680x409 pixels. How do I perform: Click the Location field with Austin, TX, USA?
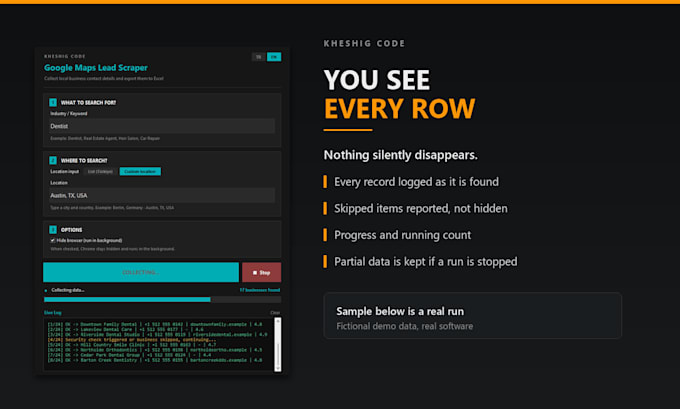pos(162,196)
